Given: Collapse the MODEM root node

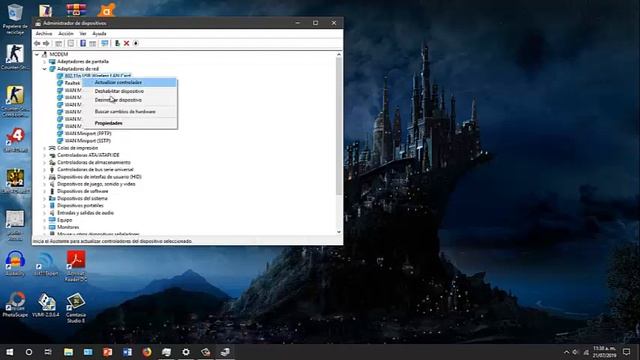Looking at the screenshot, I should point(37,54).
